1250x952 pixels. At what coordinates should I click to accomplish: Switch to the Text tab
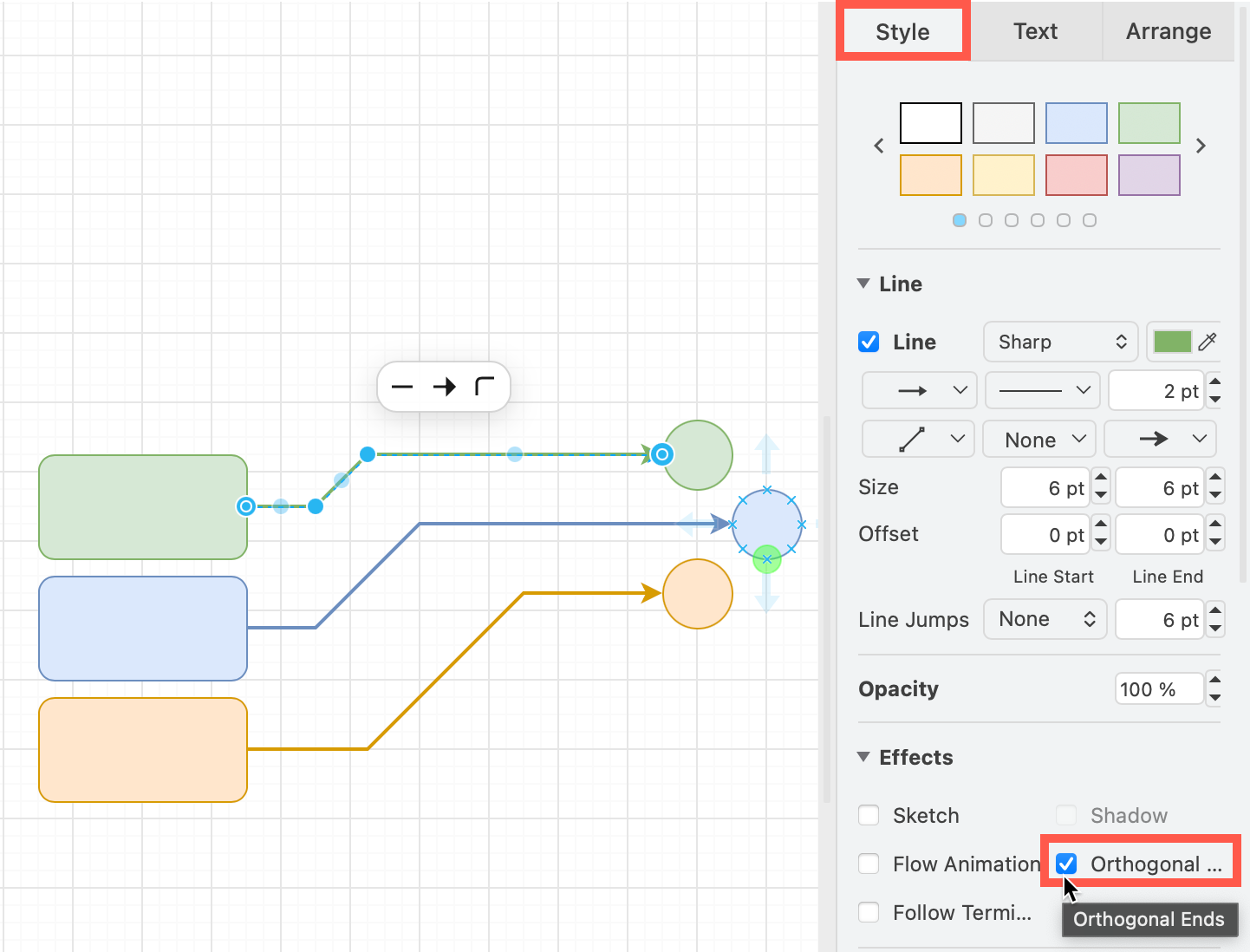click(x=1036, y=31)
